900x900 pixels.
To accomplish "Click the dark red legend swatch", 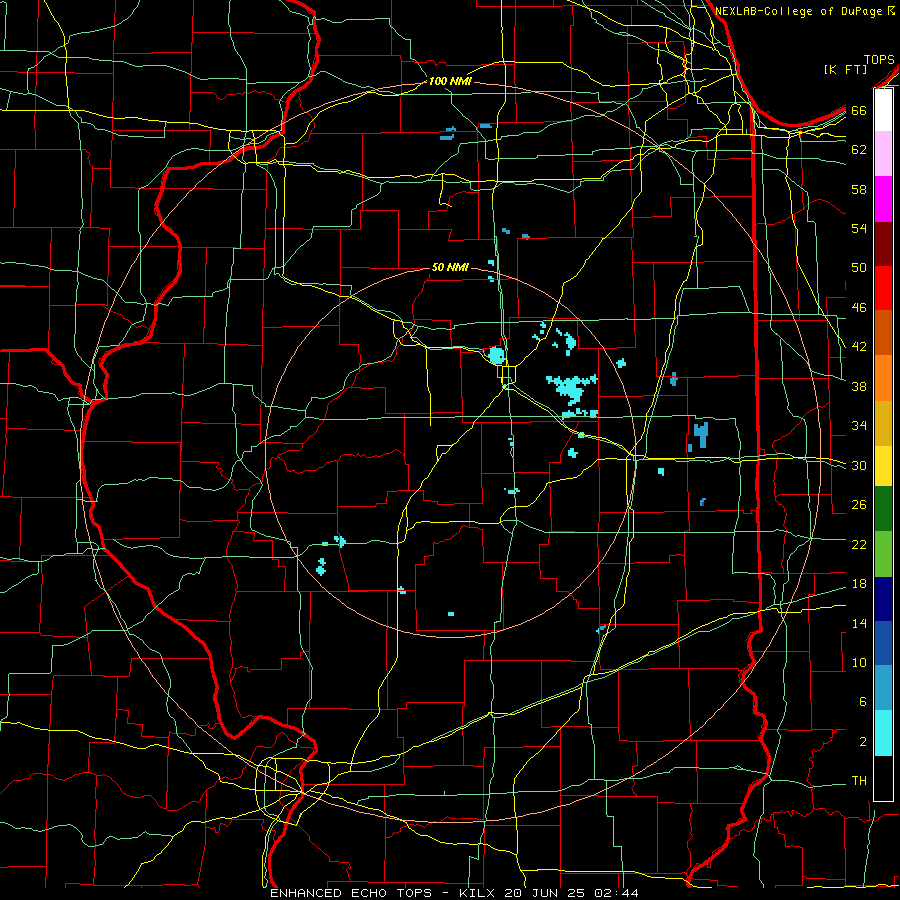I will 883,244.
